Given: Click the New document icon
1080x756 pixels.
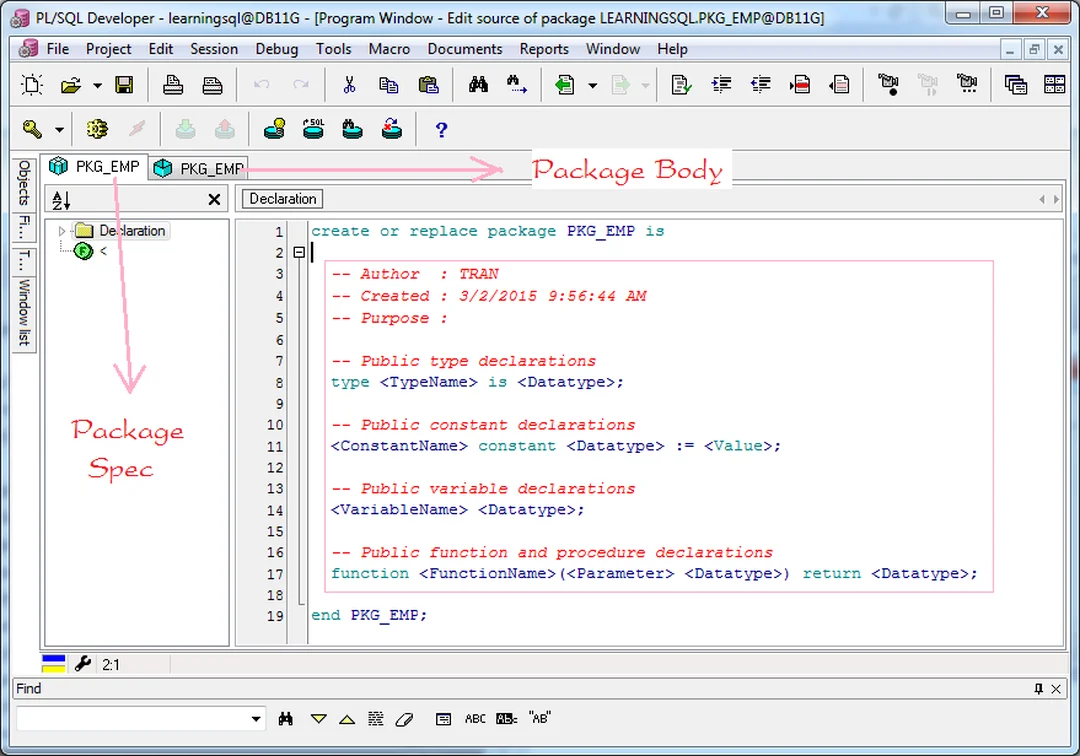Looking at the screenshot, I should (x=32, y=85).
